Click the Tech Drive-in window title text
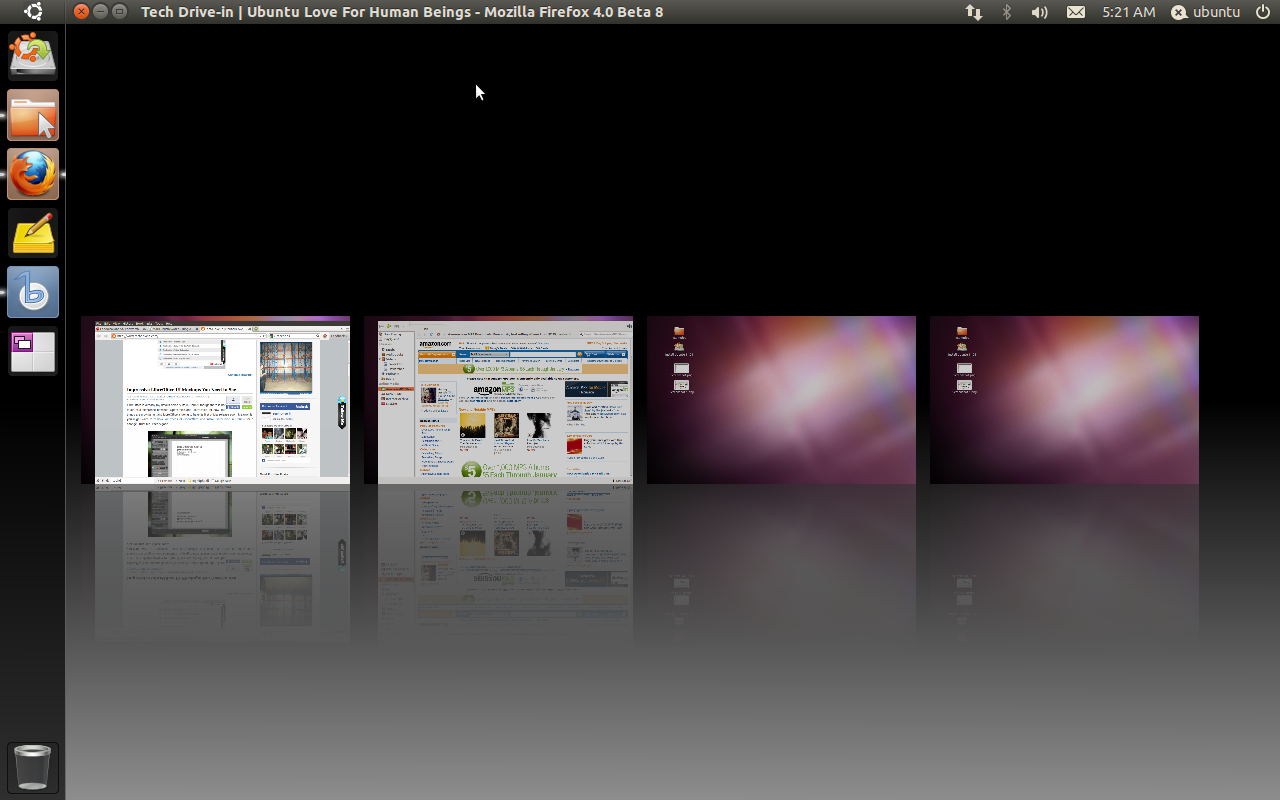 pyautogui.click(x=402, y=12)
